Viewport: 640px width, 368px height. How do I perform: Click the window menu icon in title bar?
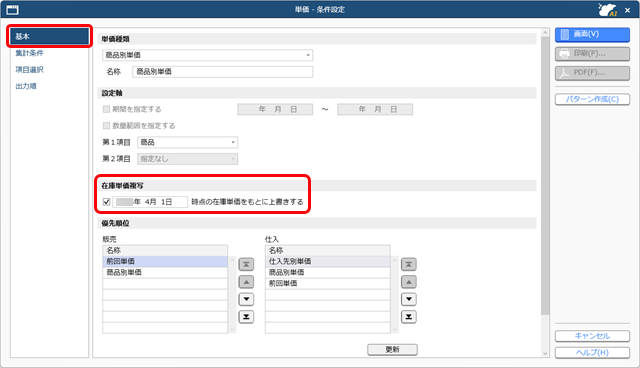pos(13,9)
